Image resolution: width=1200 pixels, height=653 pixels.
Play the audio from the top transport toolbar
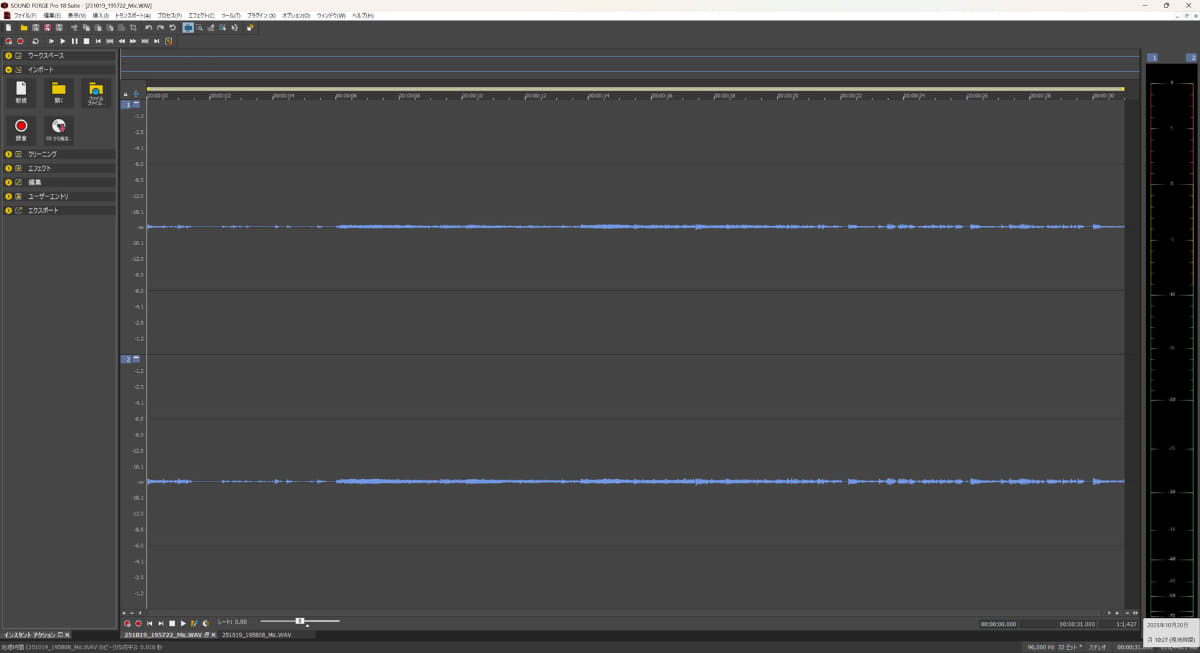pyautogui.click(x=63, y=41)
